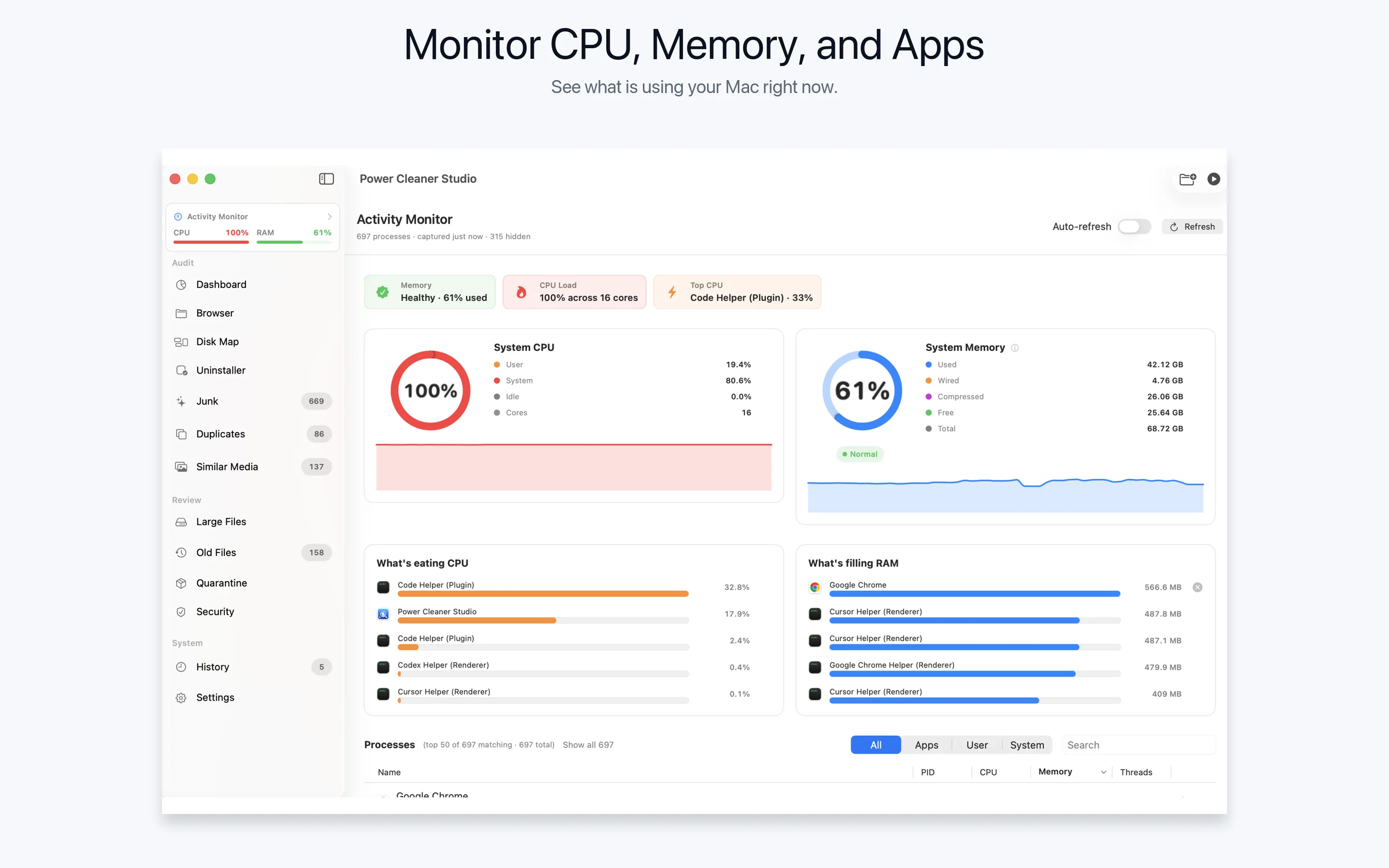Click in the process Search field
Screen dimensions: 1389x868
(1139, 745)
